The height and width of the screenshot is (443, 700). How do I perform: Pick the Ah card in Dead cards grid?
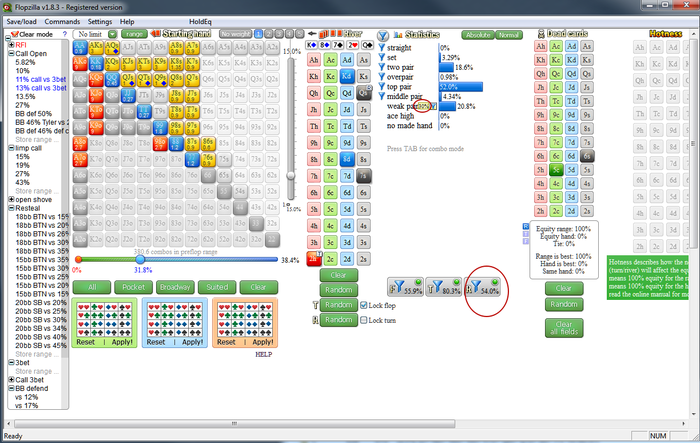[541, 46]
